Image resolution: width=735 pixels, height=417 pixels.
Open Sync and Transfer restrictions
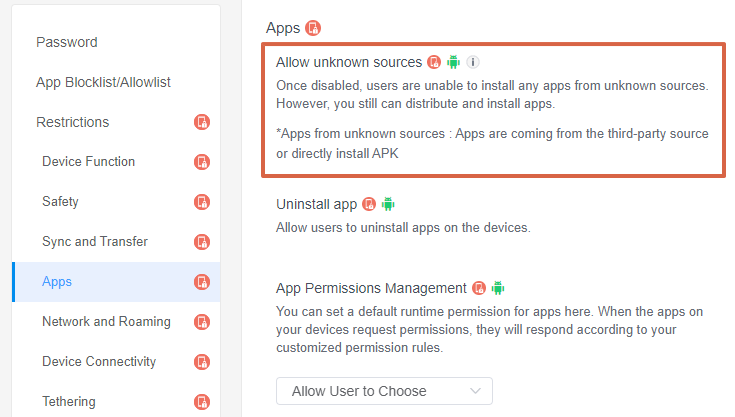coord(94,242)
